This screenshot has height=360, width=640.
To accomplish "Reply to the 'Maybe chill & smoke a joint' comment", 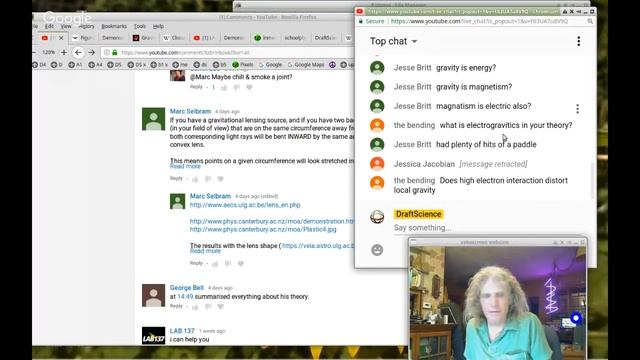I will 196,87.
